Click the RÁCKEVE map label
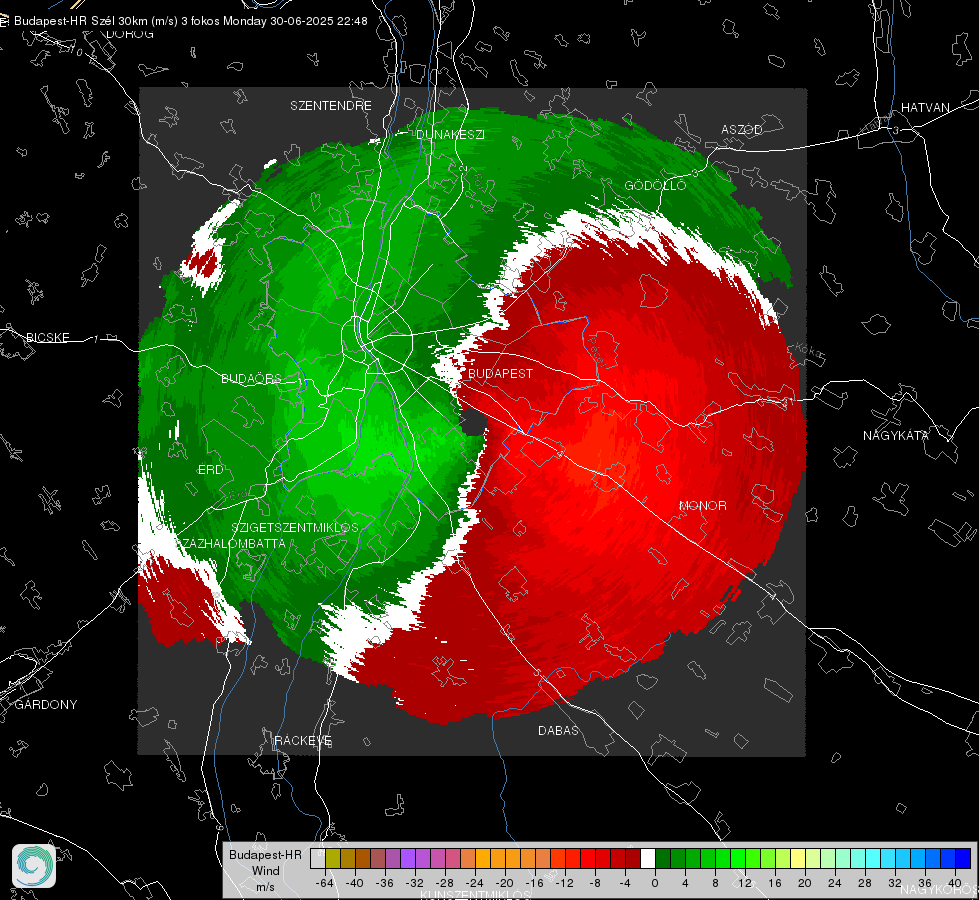979x900 pixels. 303,740
